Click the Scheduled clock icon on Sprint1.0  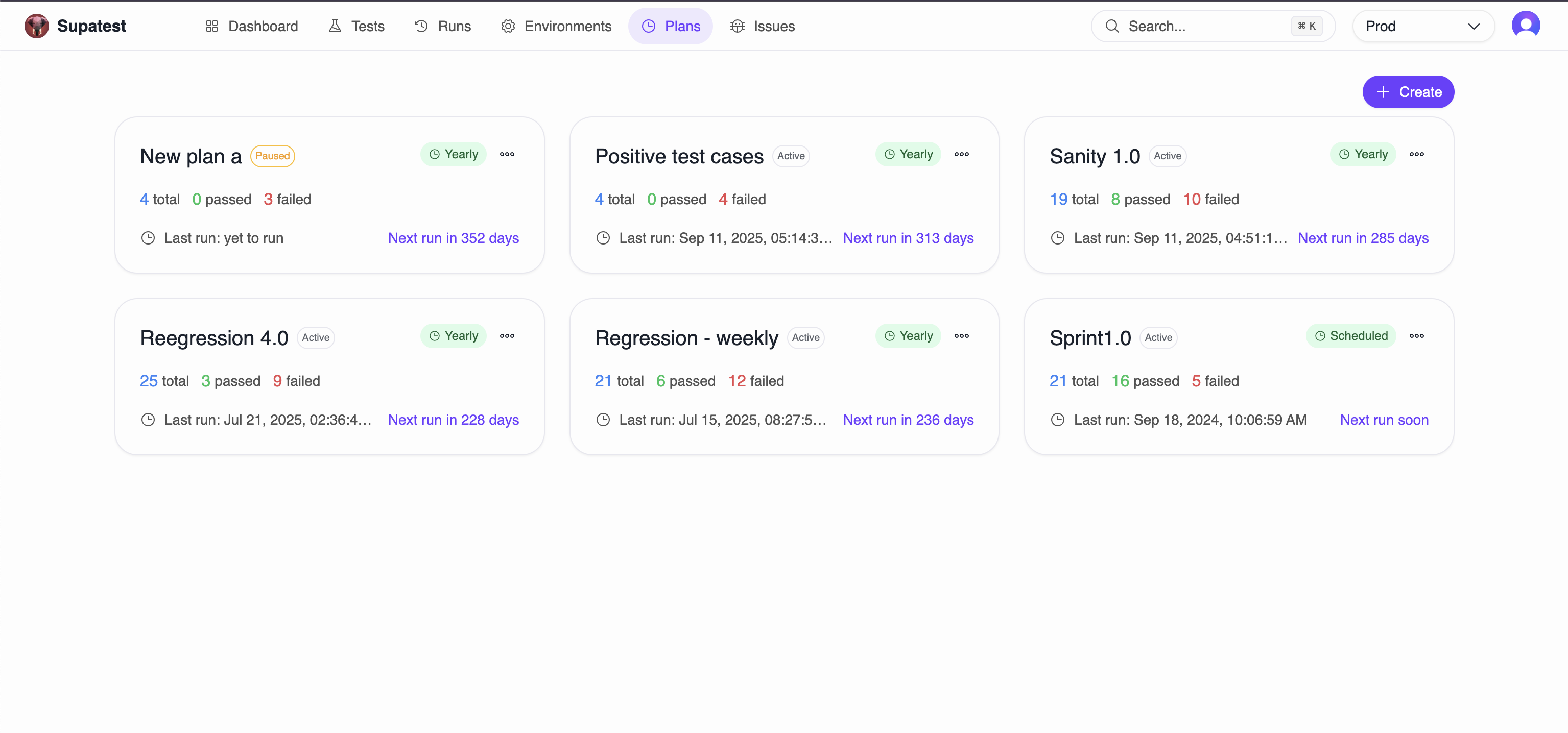(1319, 336)
